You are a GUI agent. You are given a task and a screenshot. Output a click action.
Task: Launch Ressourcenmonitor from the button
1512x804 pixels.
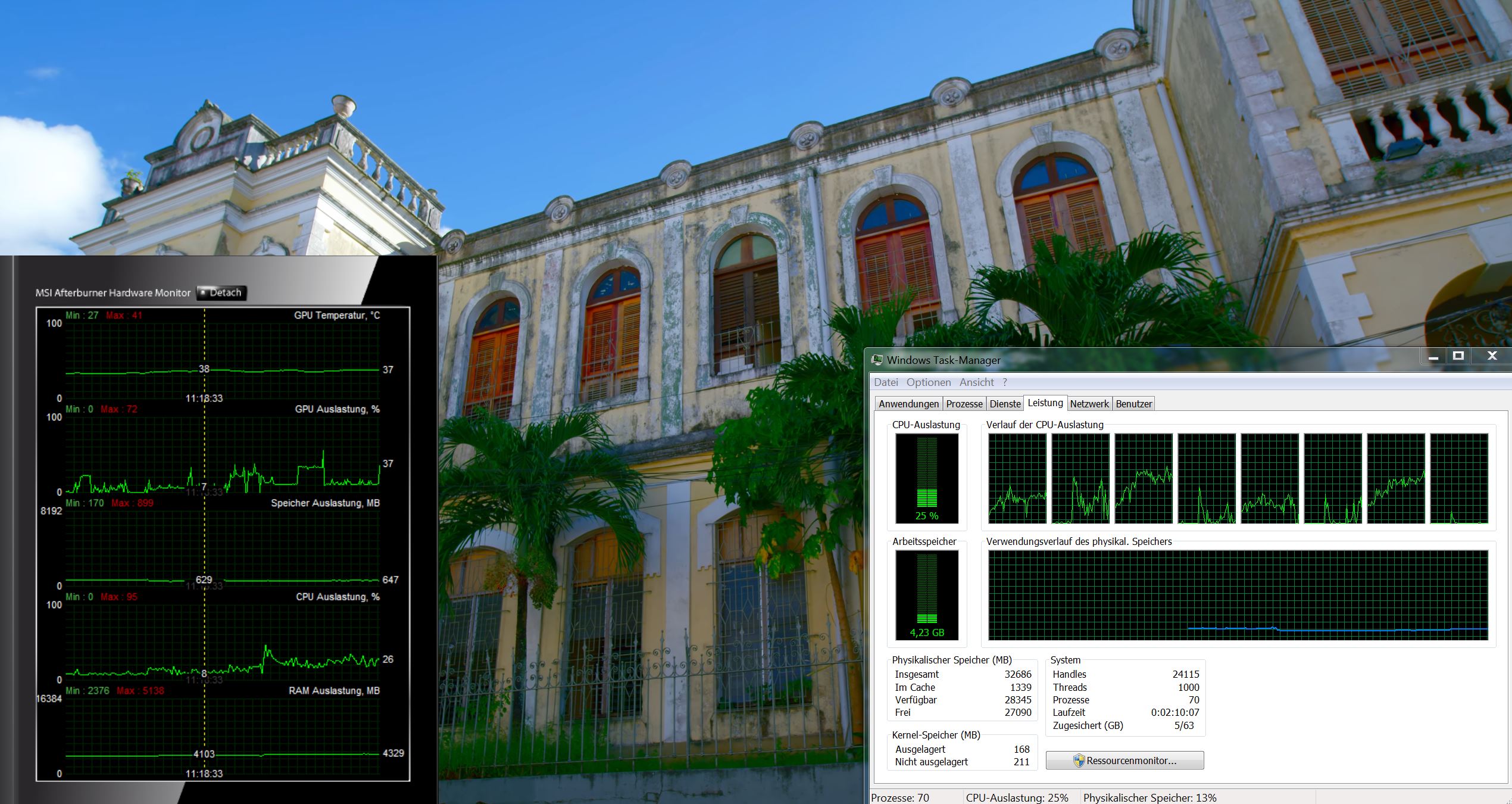[1124, 760]
